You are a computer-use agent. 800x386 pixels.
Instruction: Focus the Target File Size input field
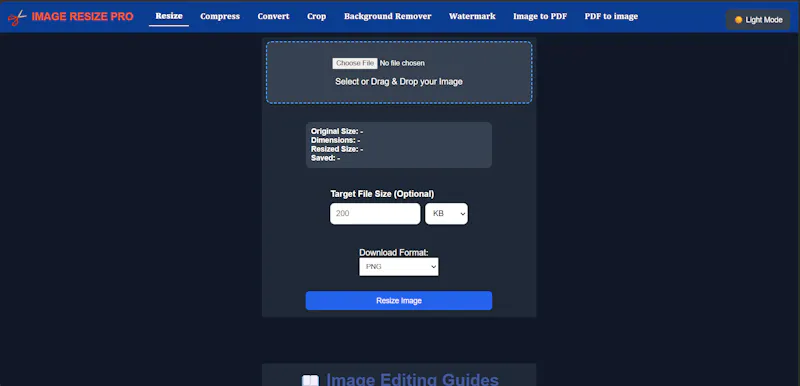coord(375,214)
